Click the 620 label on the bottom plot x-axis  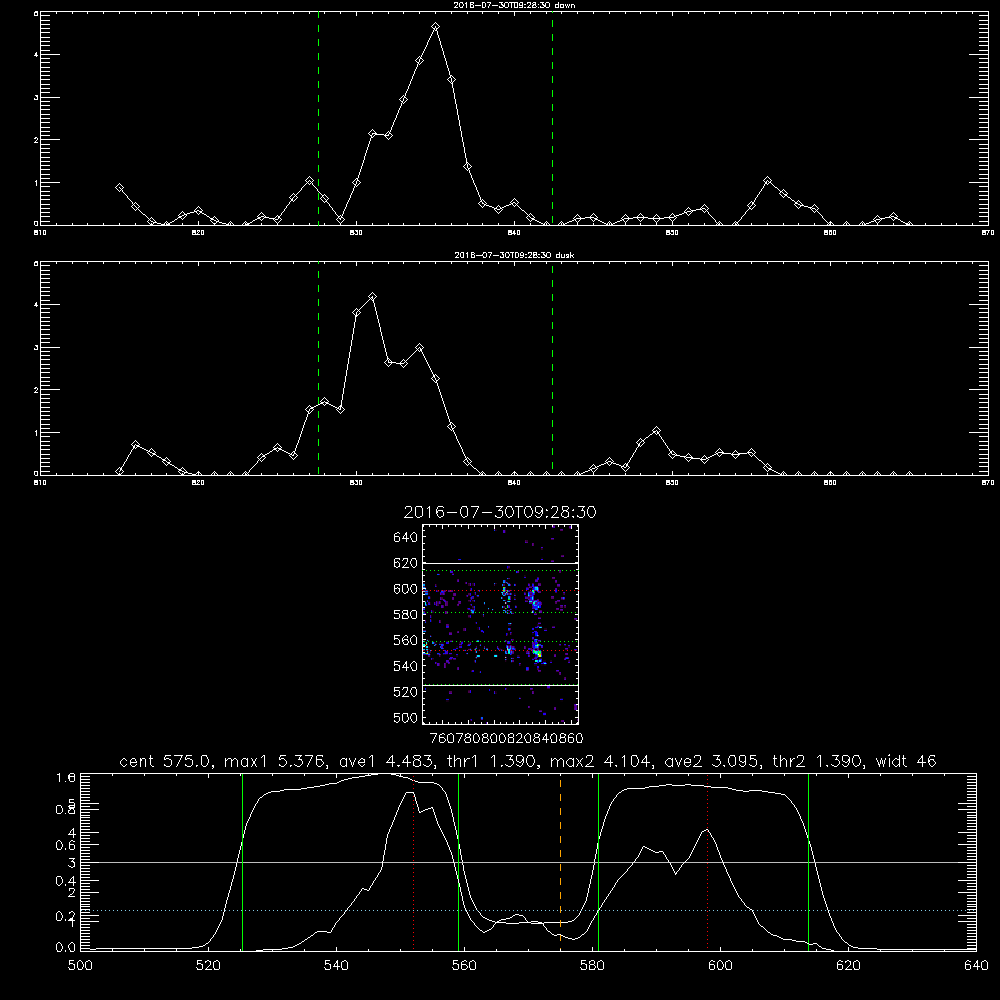[848, 966]
